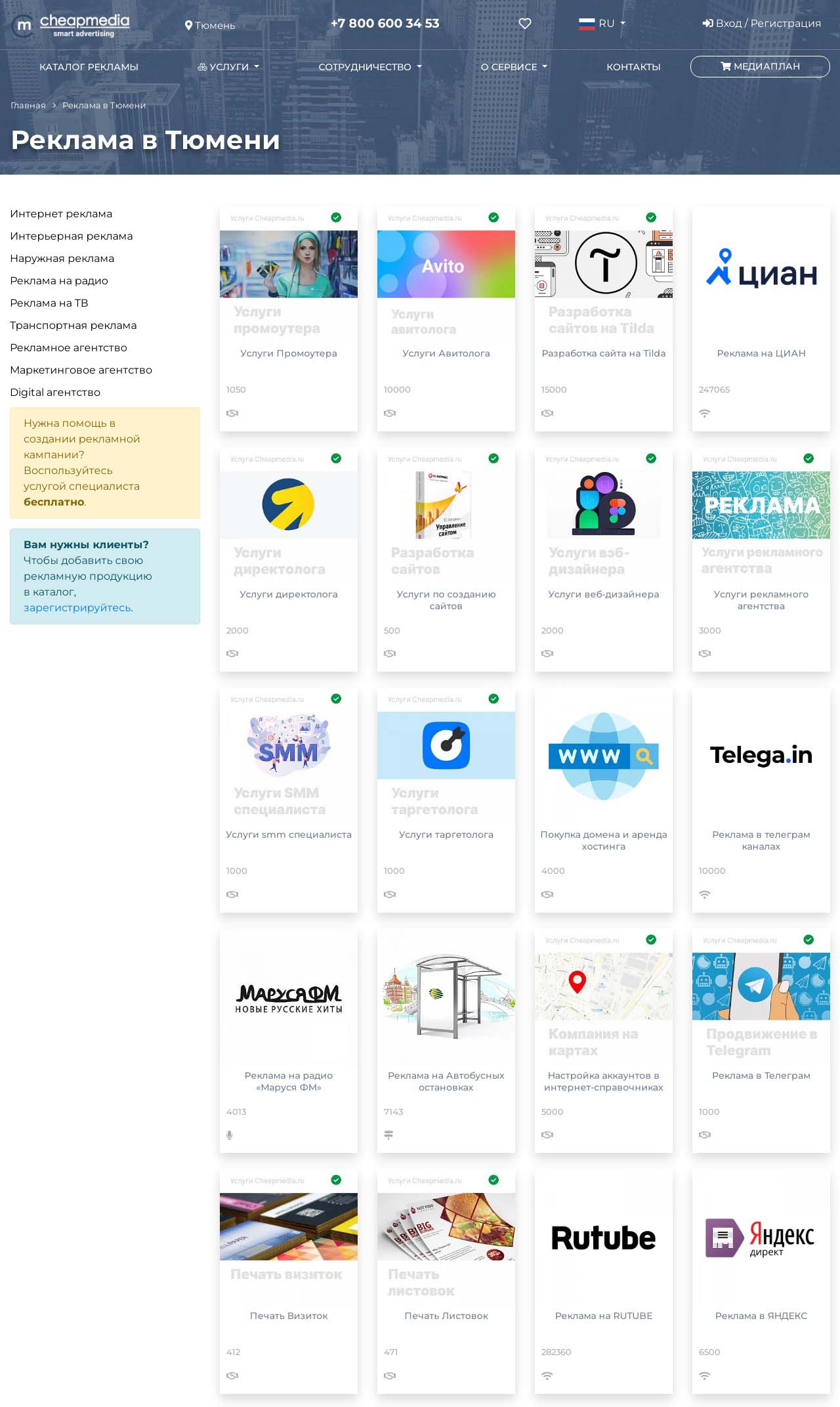The width and height of the screenshot is (840, 1407).
Task: Open Каталог рекламы in the navigation
Action: point(89,67)
